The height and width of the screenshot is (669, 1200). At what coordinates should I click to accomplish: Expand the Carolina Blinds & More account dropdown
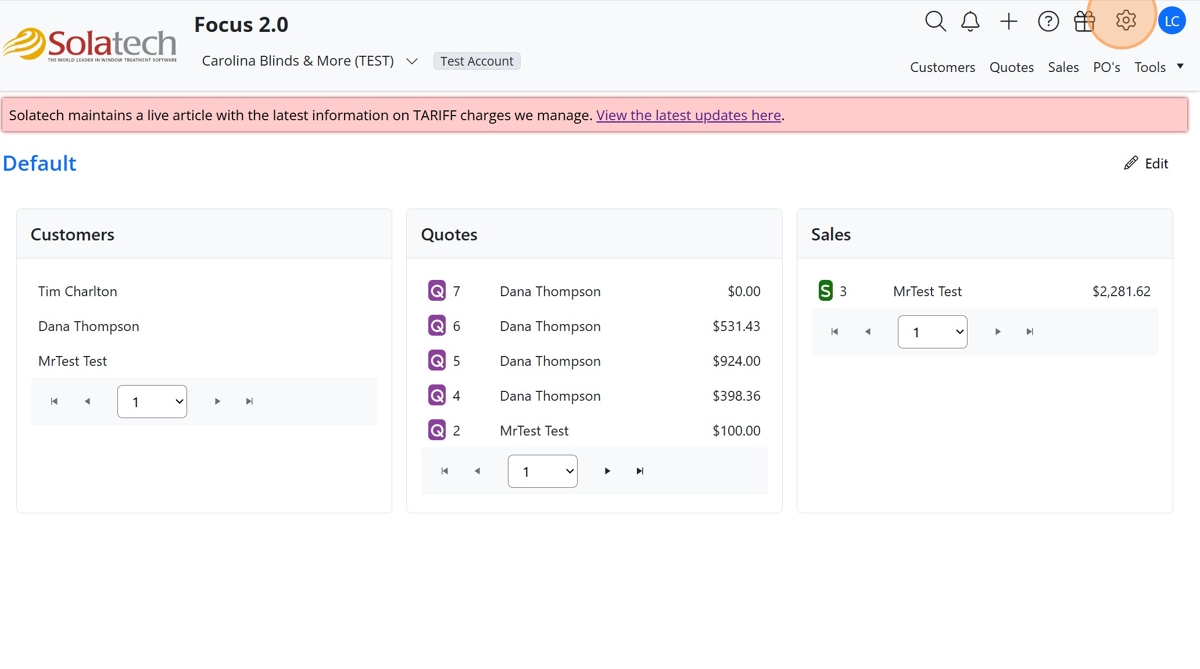click(411, 61)
